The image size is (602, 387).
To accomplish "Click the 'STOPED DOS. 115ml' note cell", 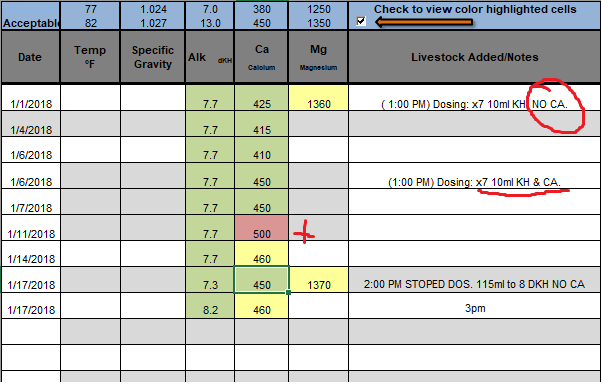I will 475,280.
